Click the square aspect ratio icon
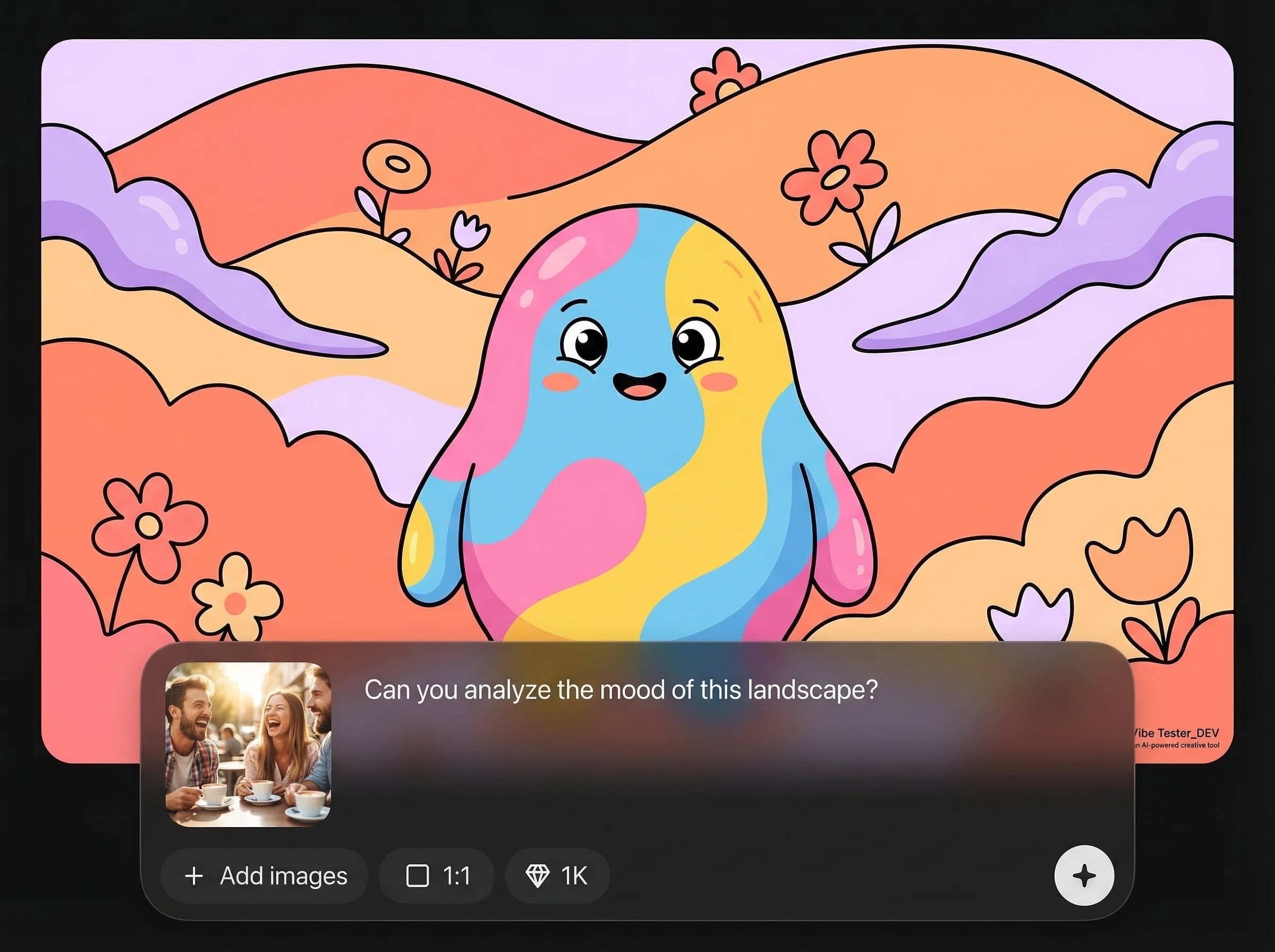Image resolution: width=1275 pixels, height=952 pixels. coord(417,876)
